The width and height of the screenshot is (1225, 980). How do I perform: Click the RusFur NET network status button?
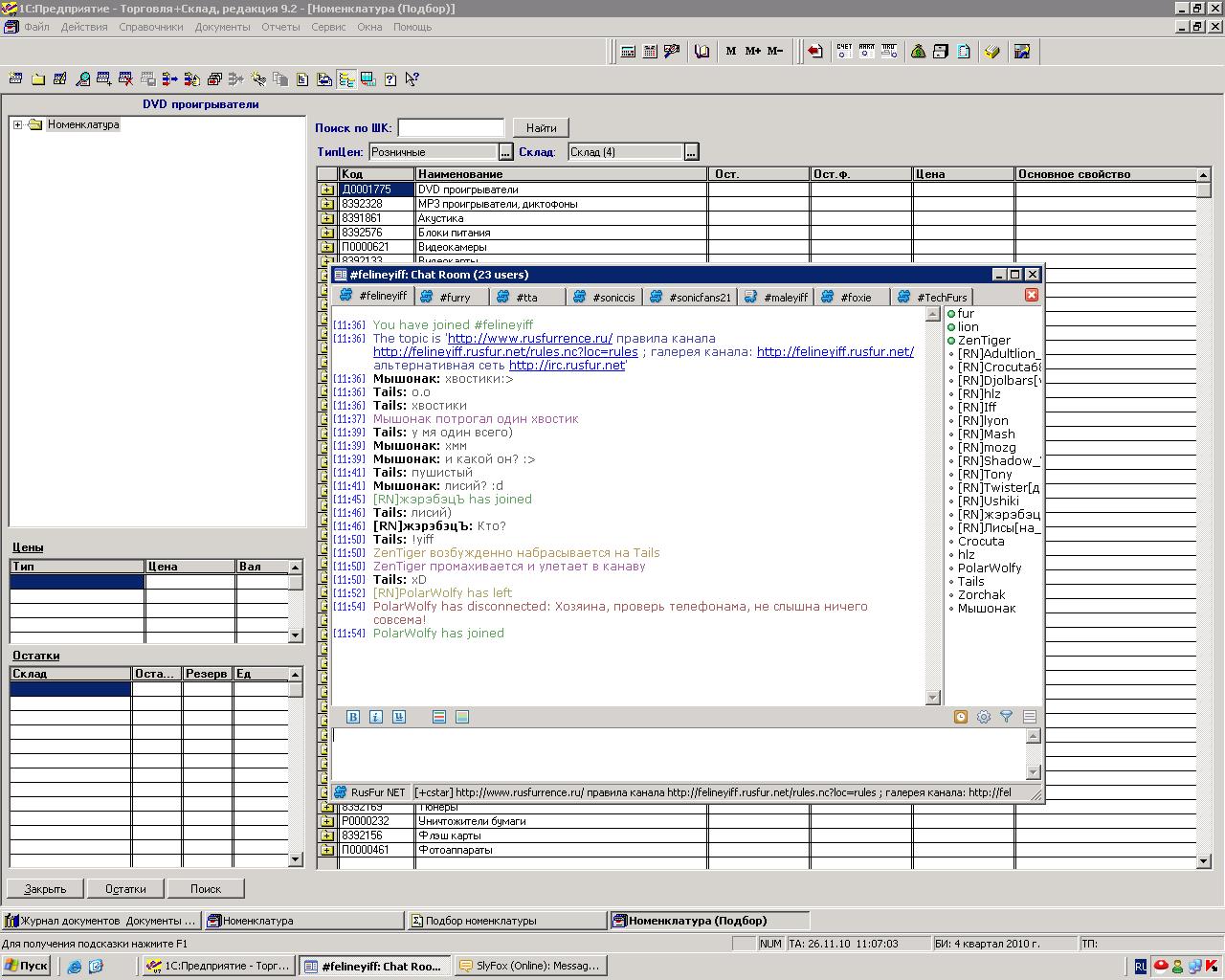370,792
